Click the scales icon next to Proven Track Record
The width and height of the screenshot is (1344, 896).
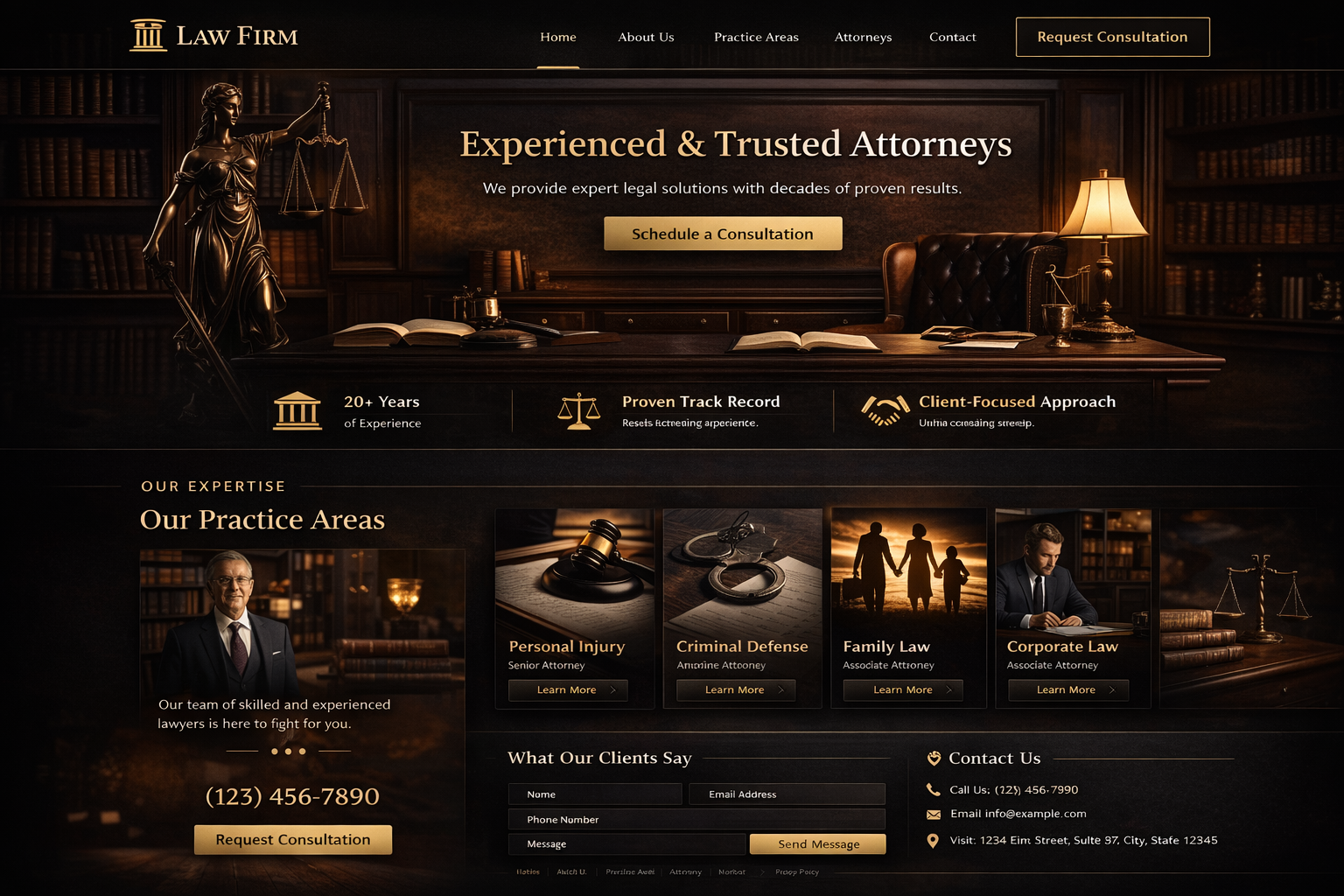pyautogui.click(x=578, y=411)
